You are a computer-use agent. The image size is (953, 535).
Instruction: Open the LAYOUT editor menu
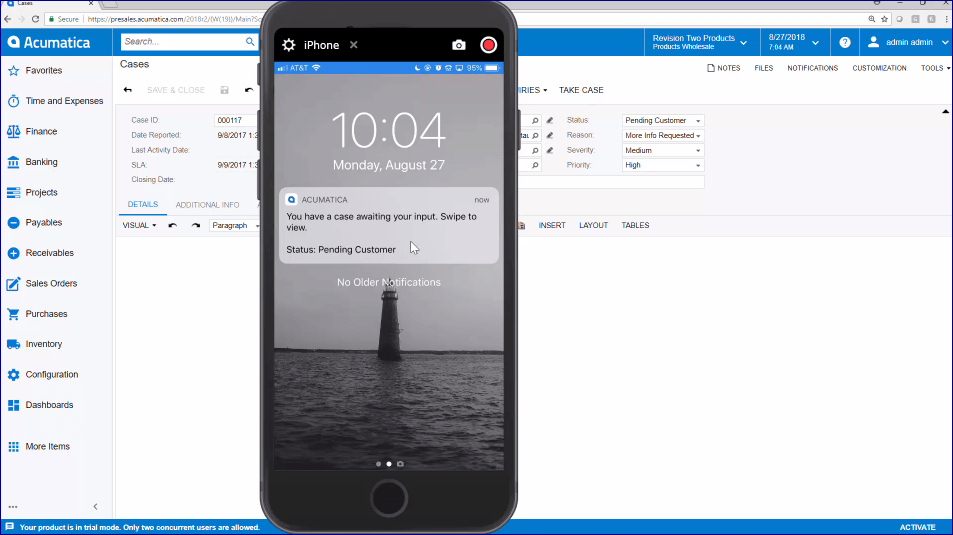593,226
